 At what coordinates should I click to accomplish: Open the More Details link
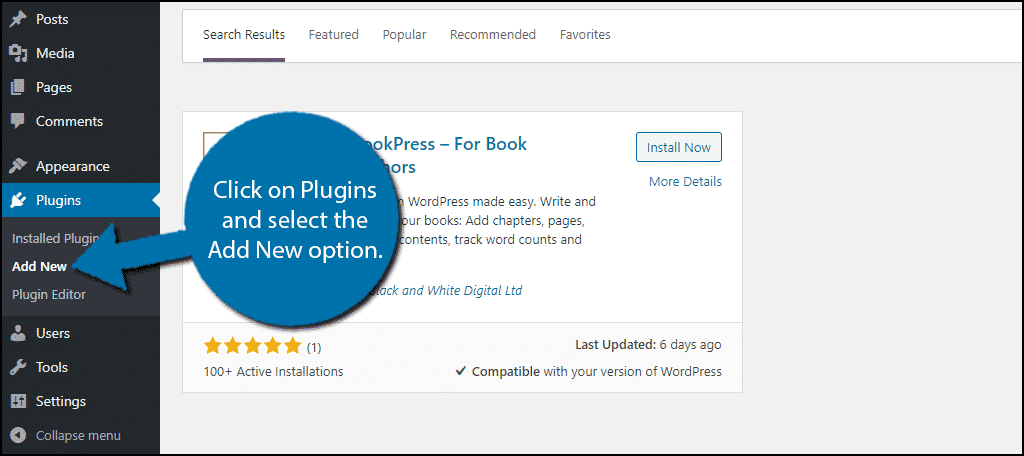[685, 182]
